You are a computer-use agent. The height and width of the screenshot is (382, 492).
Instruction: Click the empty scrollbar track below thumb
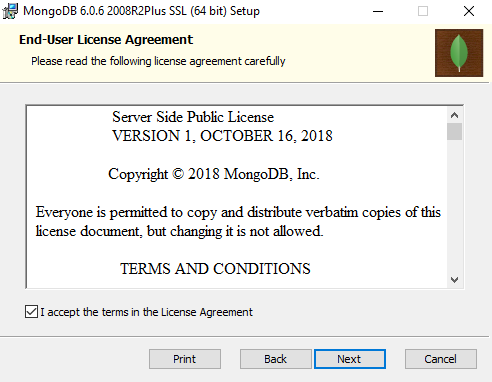(x=454, y=206)
